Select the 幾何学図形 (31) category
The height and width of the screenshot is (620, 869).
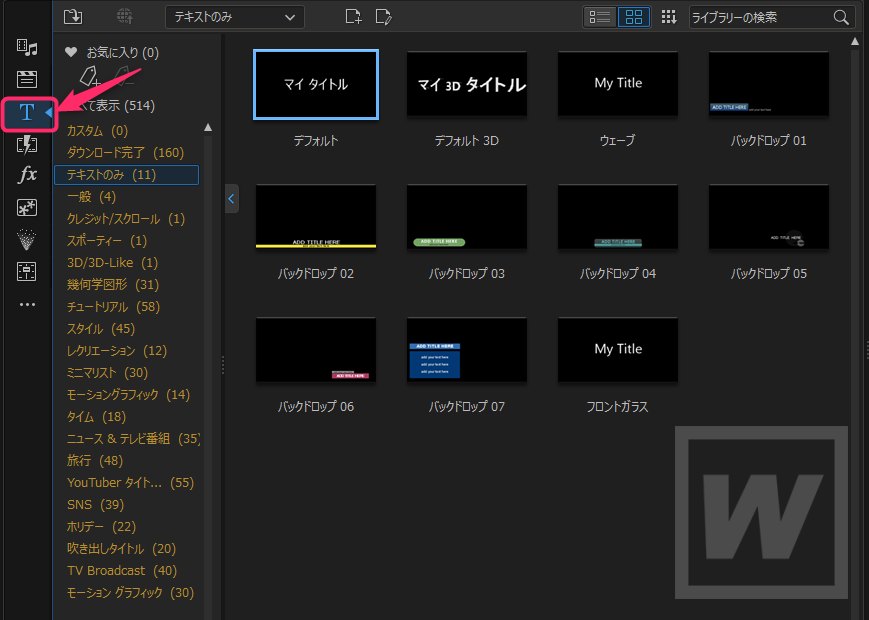click(x=113, y=285)
